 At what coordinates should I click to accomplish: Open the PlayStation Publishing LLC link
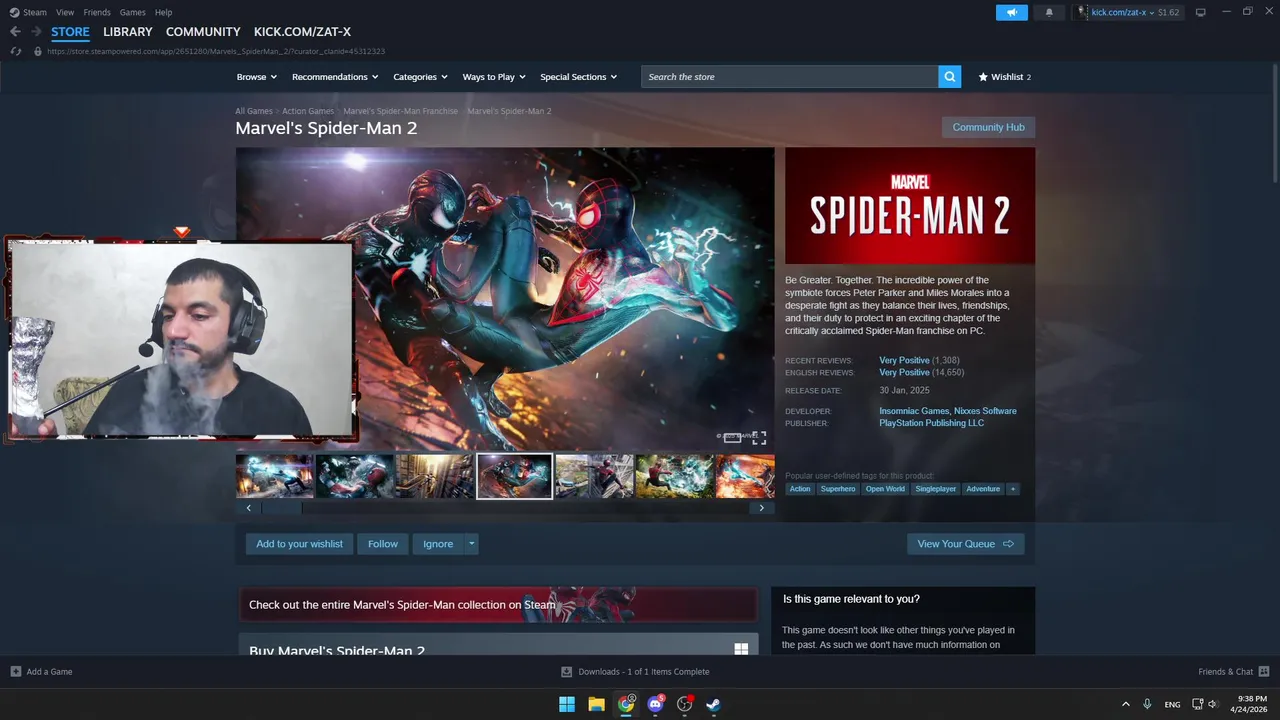point(931,423)
